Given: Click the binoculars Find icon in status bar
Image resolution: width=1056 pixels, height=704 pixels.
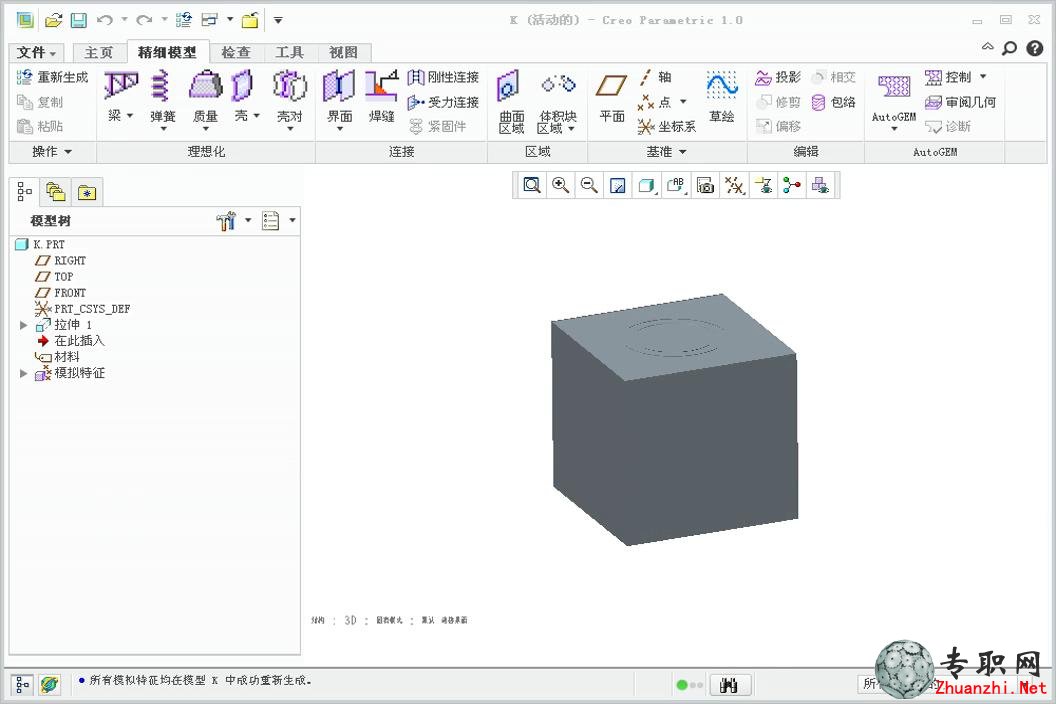Looking at the screenshot, I should [729, 685].
